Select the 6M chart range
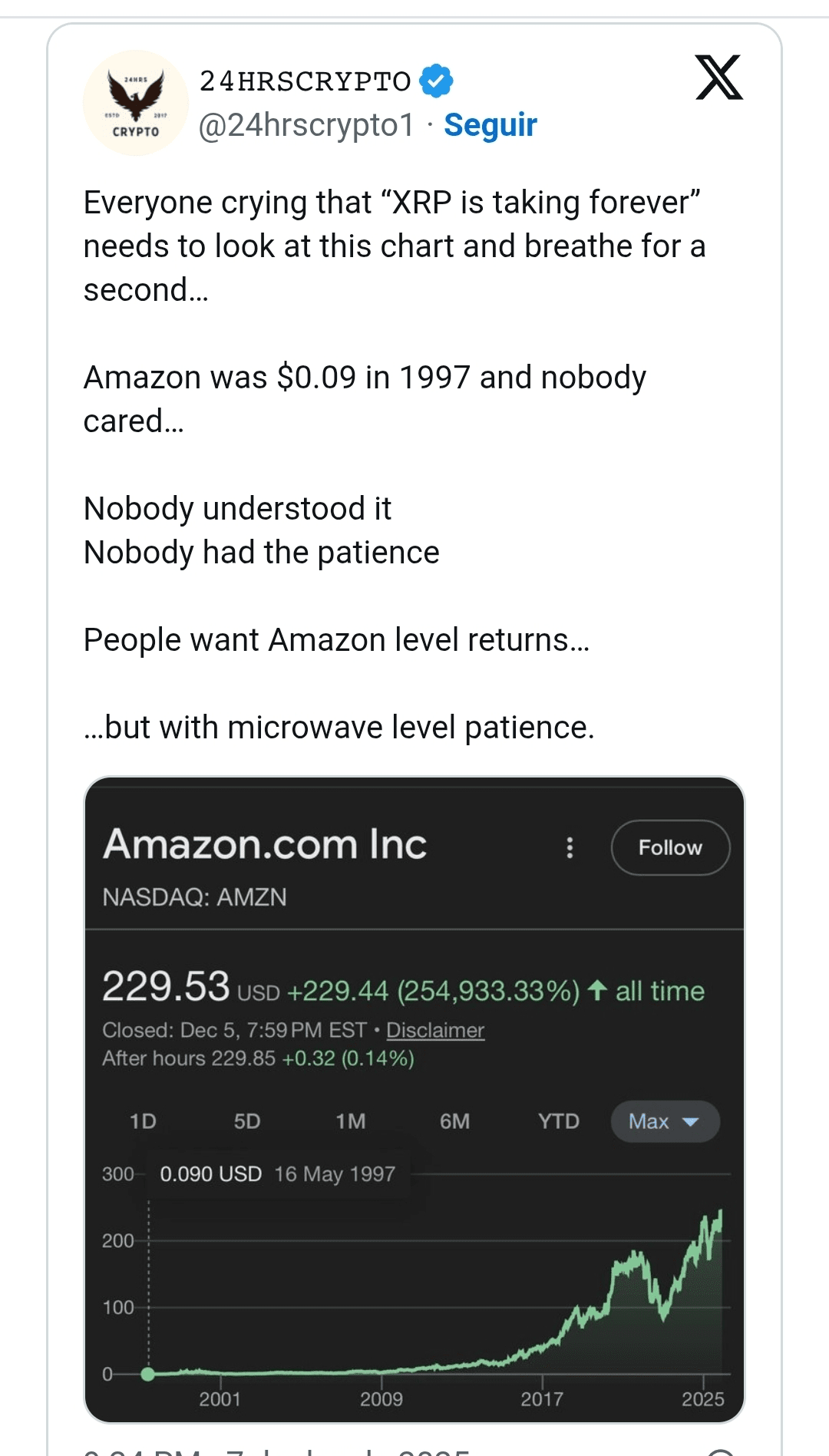 click(454, 1121)
